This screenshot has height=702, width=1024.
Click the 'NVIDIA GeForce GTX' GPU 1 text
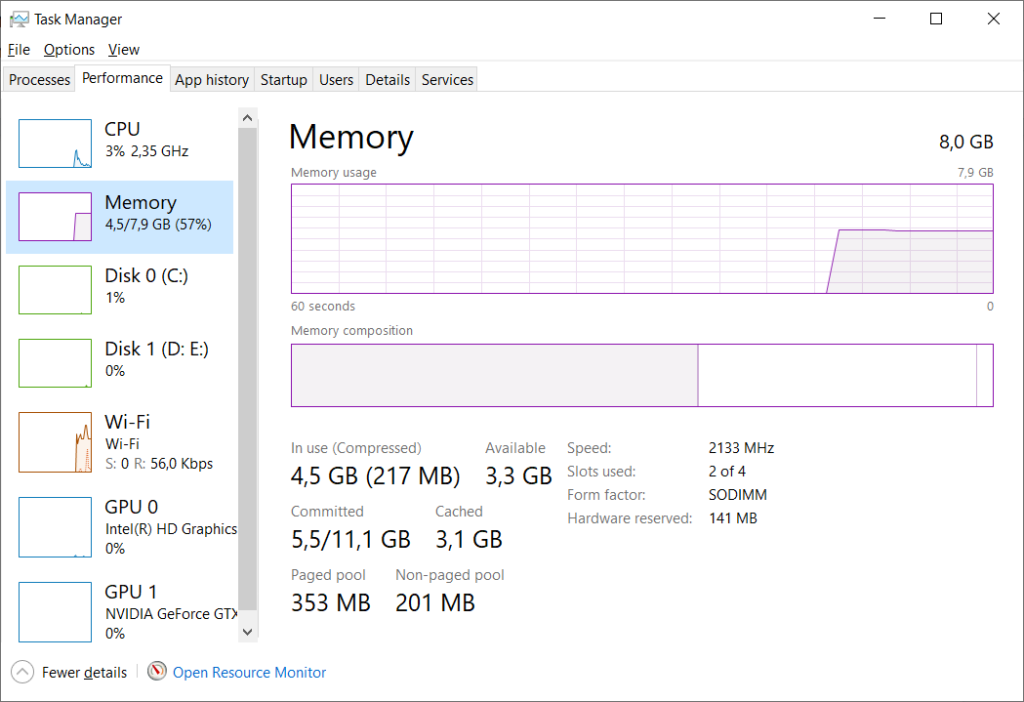point(171,614)
